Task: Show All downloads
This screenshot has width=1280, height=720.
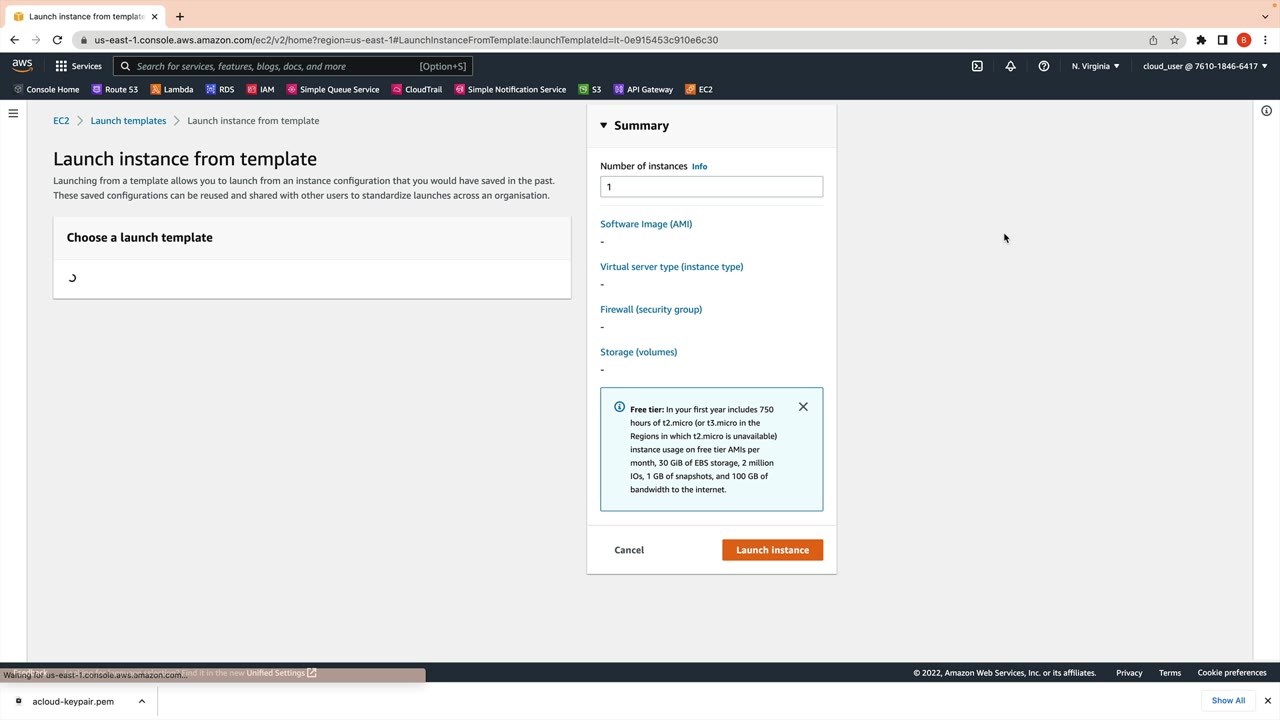Action: [1228, 701]
